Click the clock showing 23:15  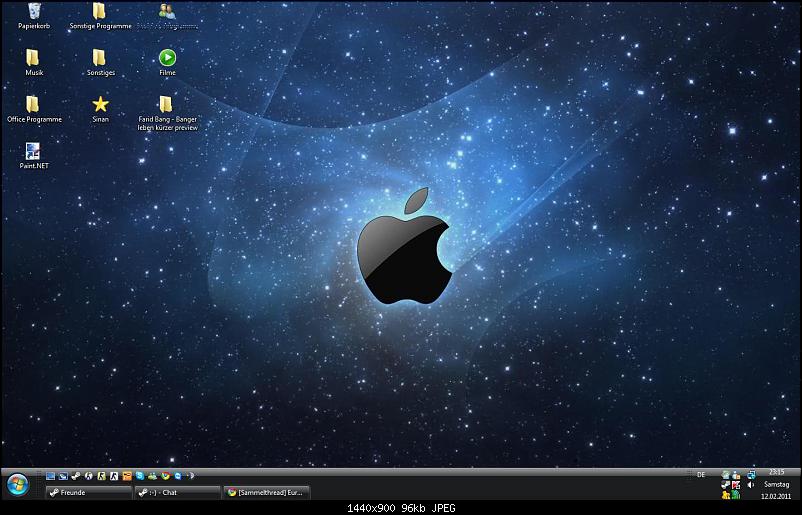(776, 471)
